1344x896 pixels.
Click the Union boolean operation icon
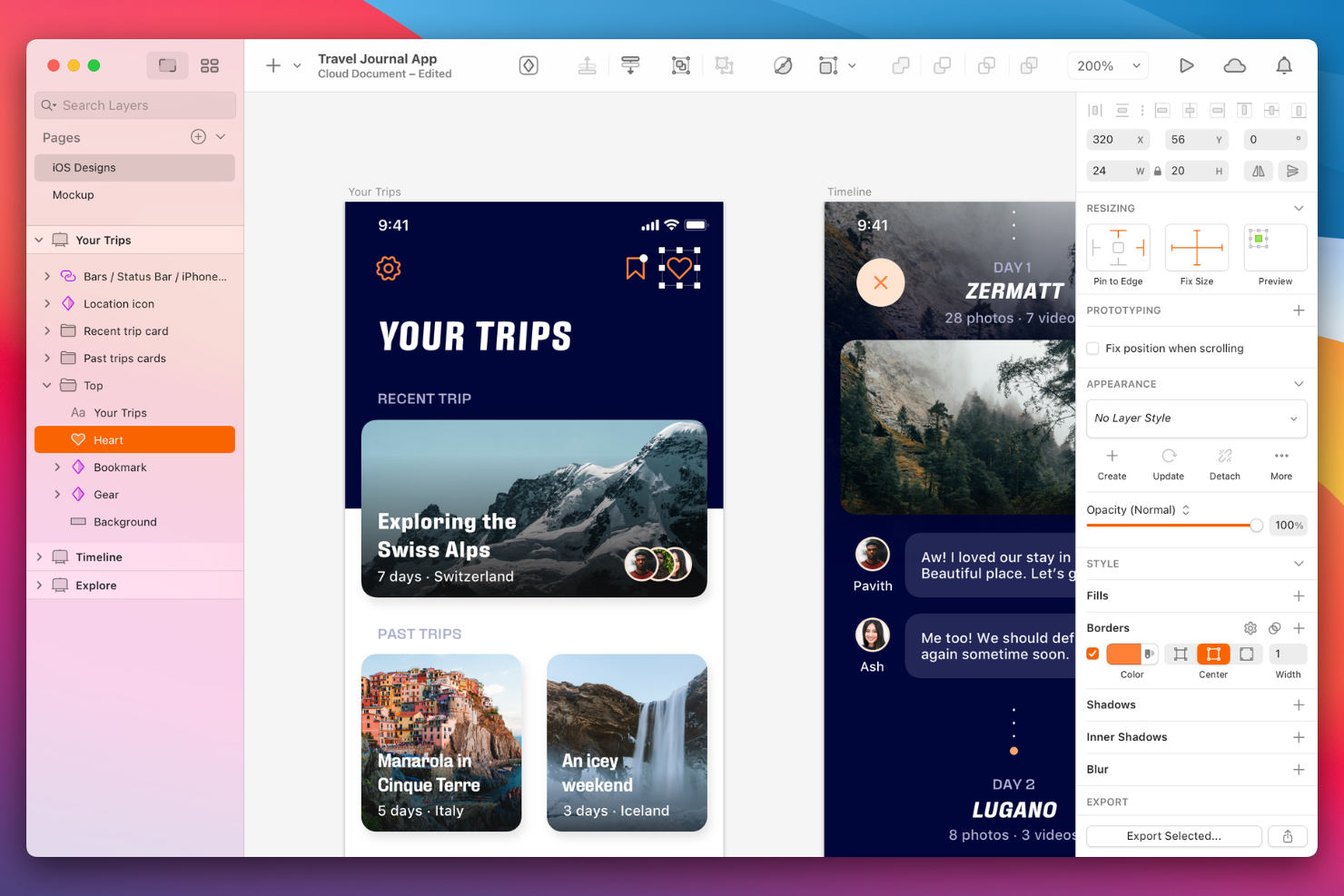click(900, 65)
